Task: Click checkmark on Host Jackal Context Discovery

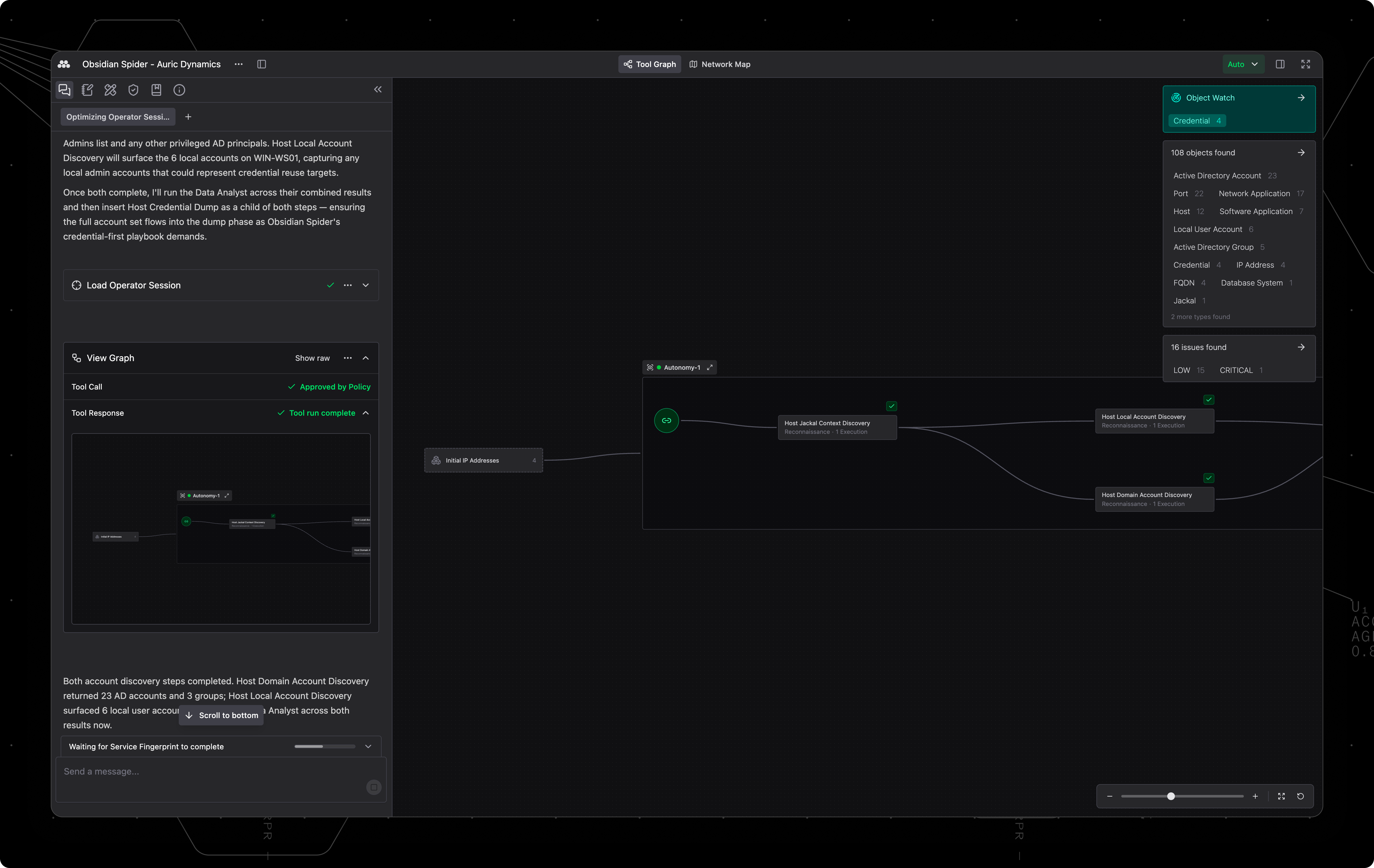Action: (x=891, y=406)
